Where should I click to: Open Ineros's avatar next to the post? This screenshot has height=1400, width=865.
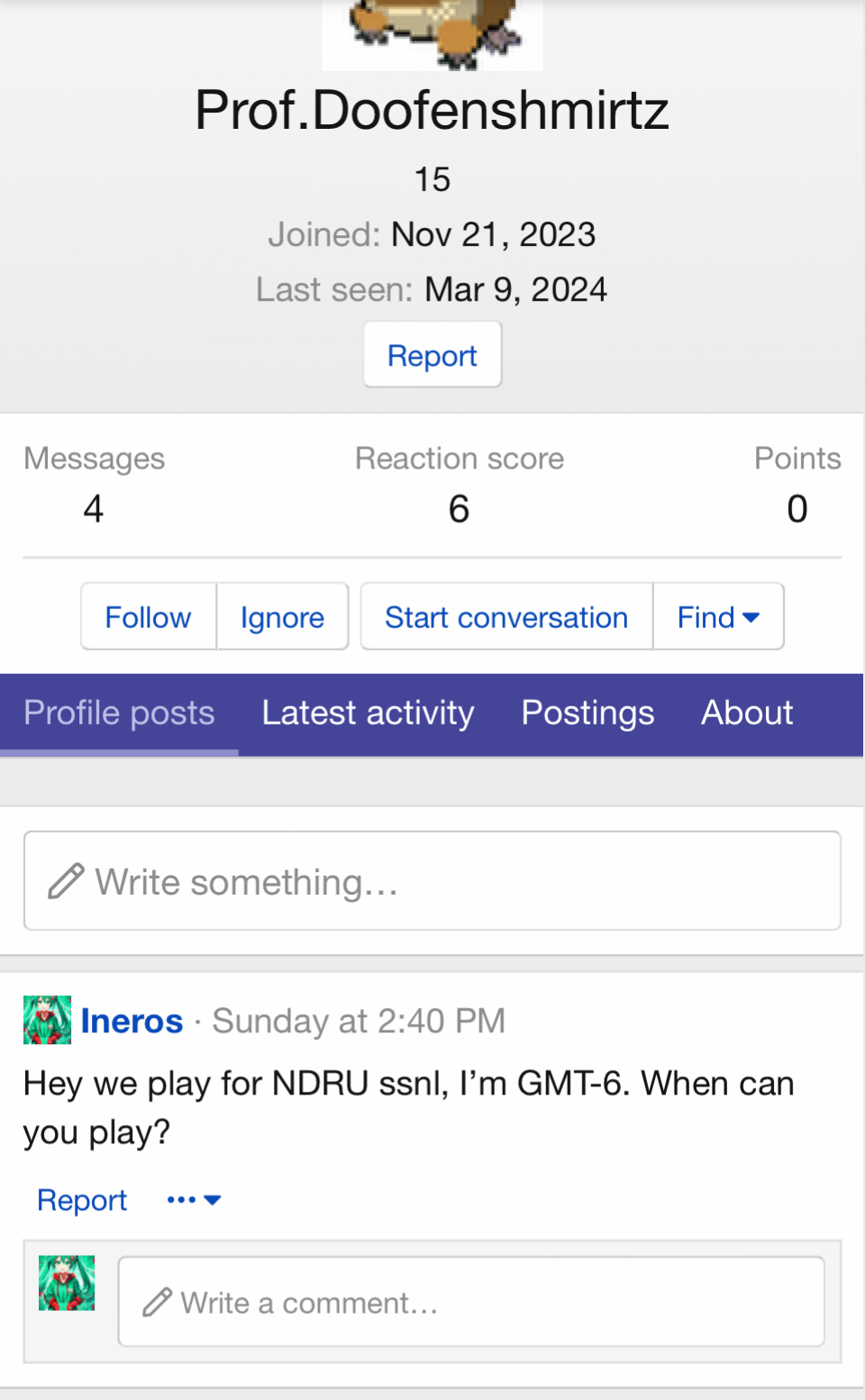pos(47,1020)
